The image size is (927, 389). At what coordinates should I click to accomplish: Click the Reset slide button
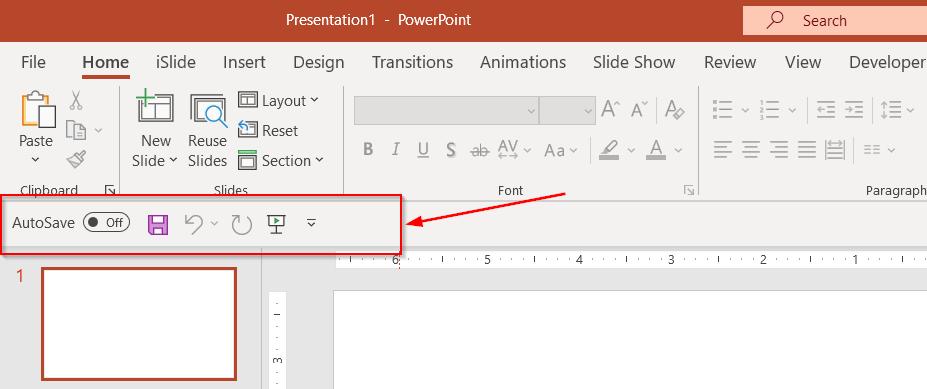click(268, 130)
